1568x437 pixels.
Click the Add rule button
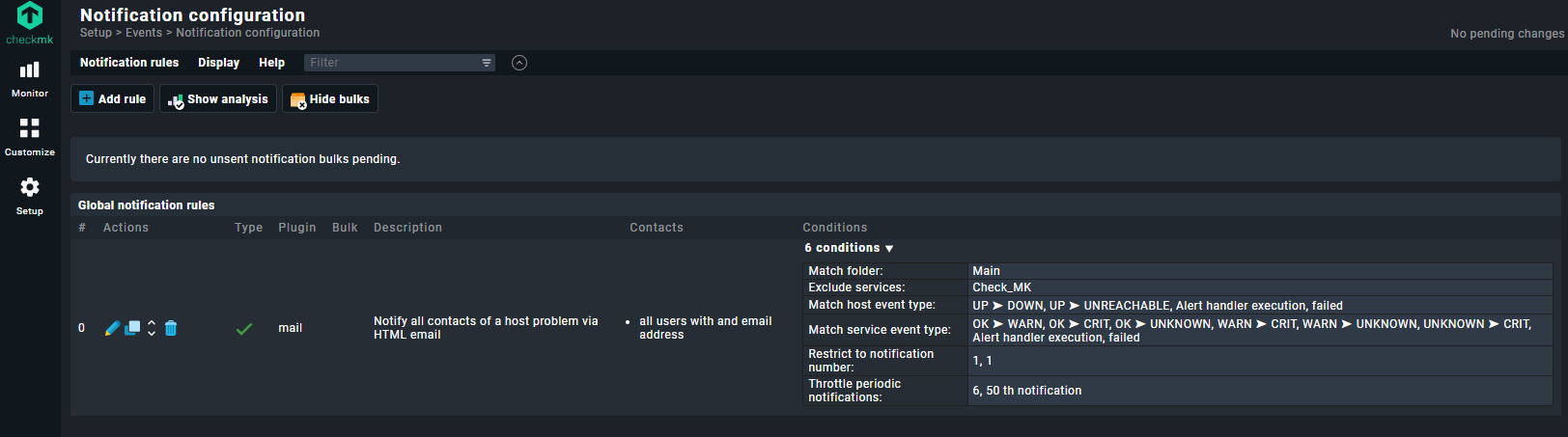coord(113,99)
